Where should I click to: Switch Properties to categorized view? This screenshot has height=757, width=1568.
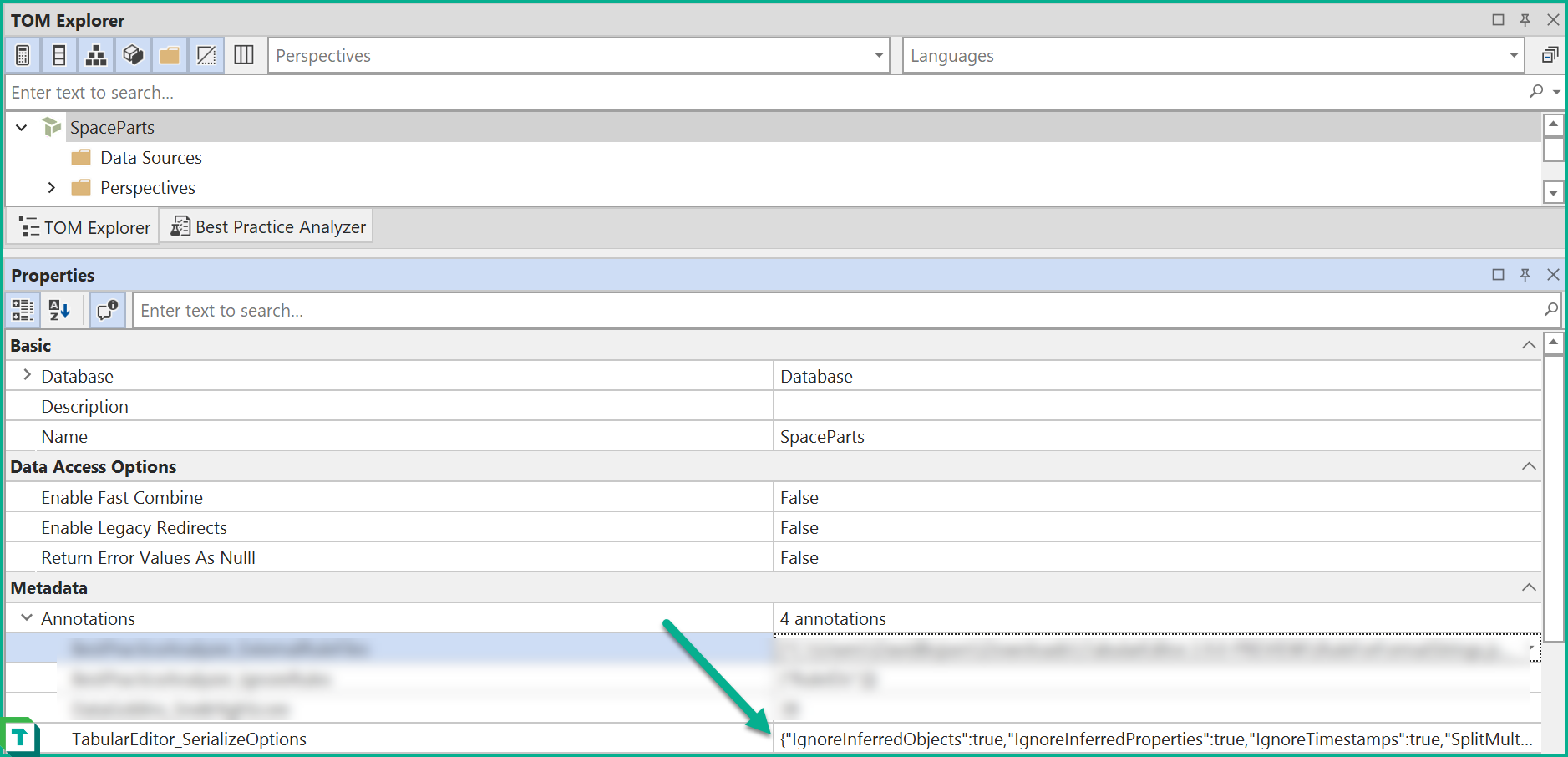click(23, 311)
